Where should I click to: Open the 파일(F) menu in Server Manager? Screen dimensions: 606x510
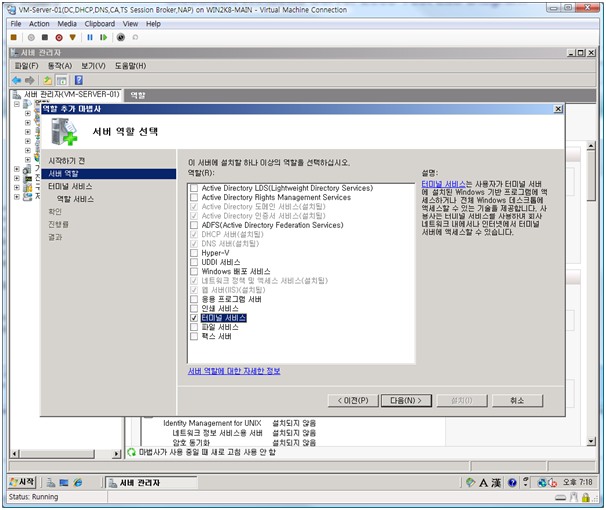[x=26, y=66]
